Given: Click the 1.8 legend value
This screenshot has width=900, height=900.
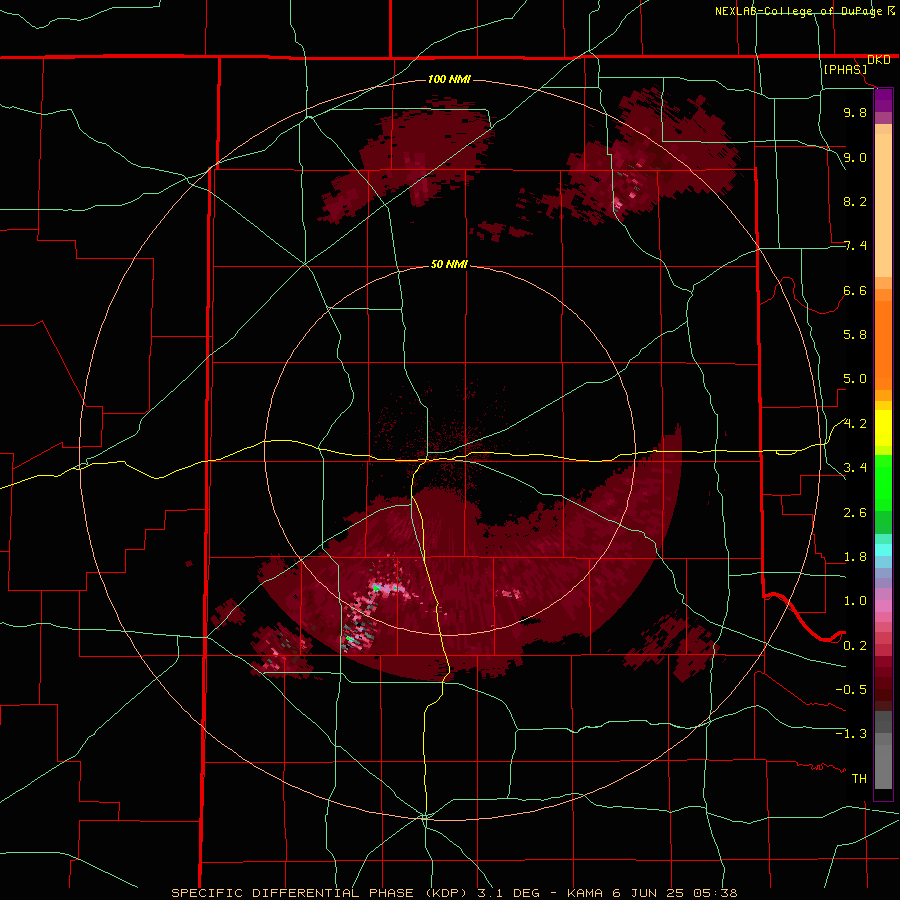Looking at the screenshot, I should pyautogui.click(x=855, y=557).
